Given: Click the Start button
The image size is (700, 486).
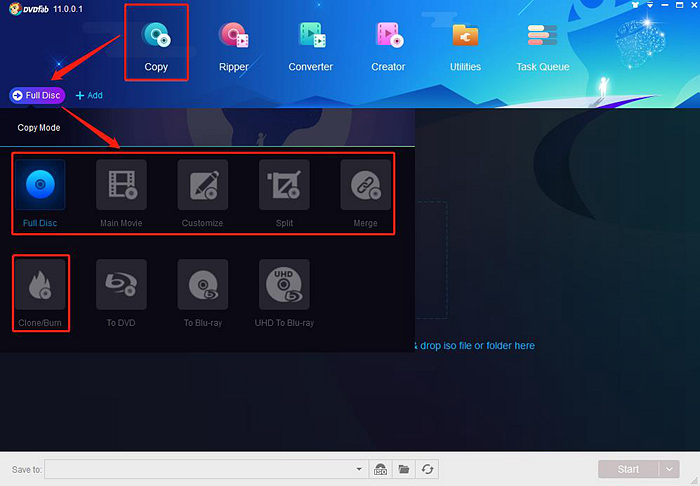Looking at the screenshot, I should click(628, 469).
